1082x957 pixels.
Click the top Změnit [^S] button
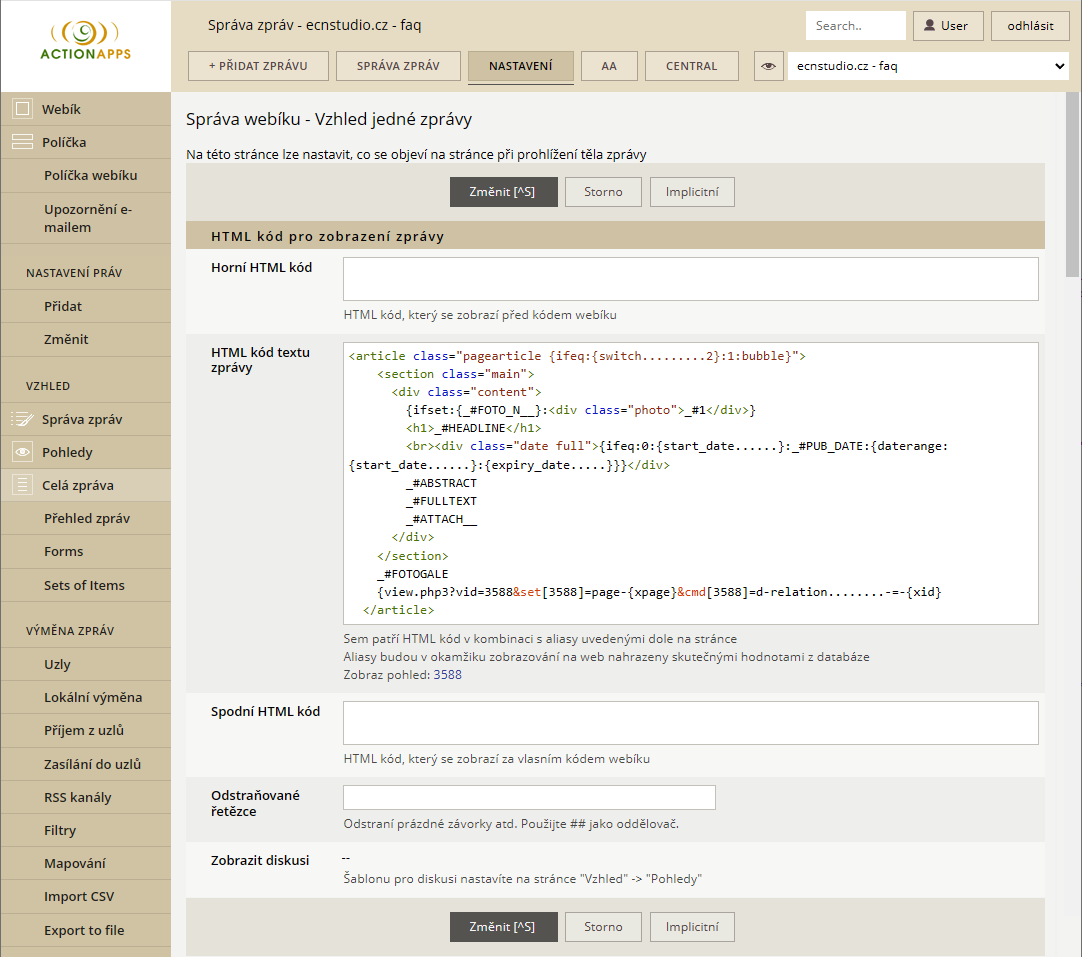pyautogui.click(x=503, y=192)
